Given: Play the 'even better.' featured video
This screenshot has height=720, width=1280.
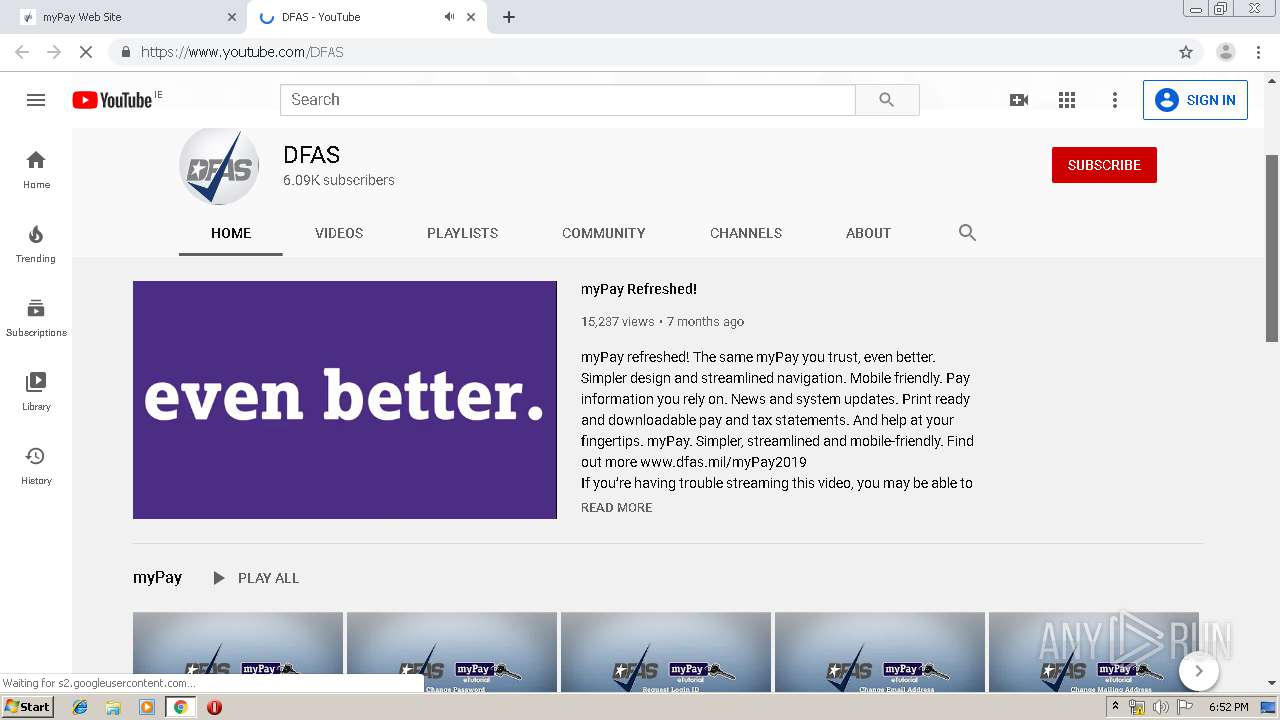Looking at the screenshot, I should (345, 400).
